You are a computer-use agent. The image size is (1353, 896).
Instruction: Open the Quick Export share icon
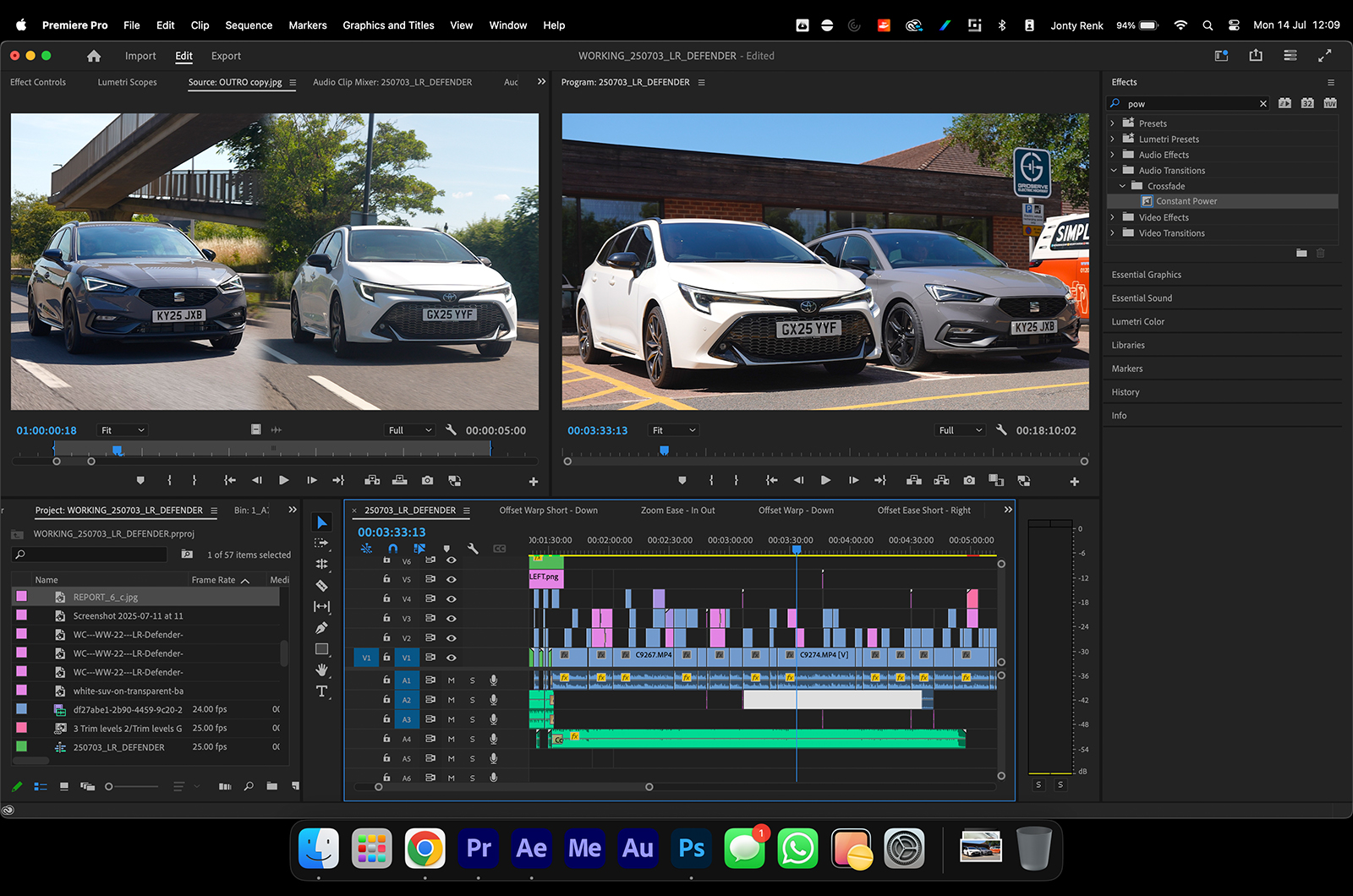pos(1256,56)
